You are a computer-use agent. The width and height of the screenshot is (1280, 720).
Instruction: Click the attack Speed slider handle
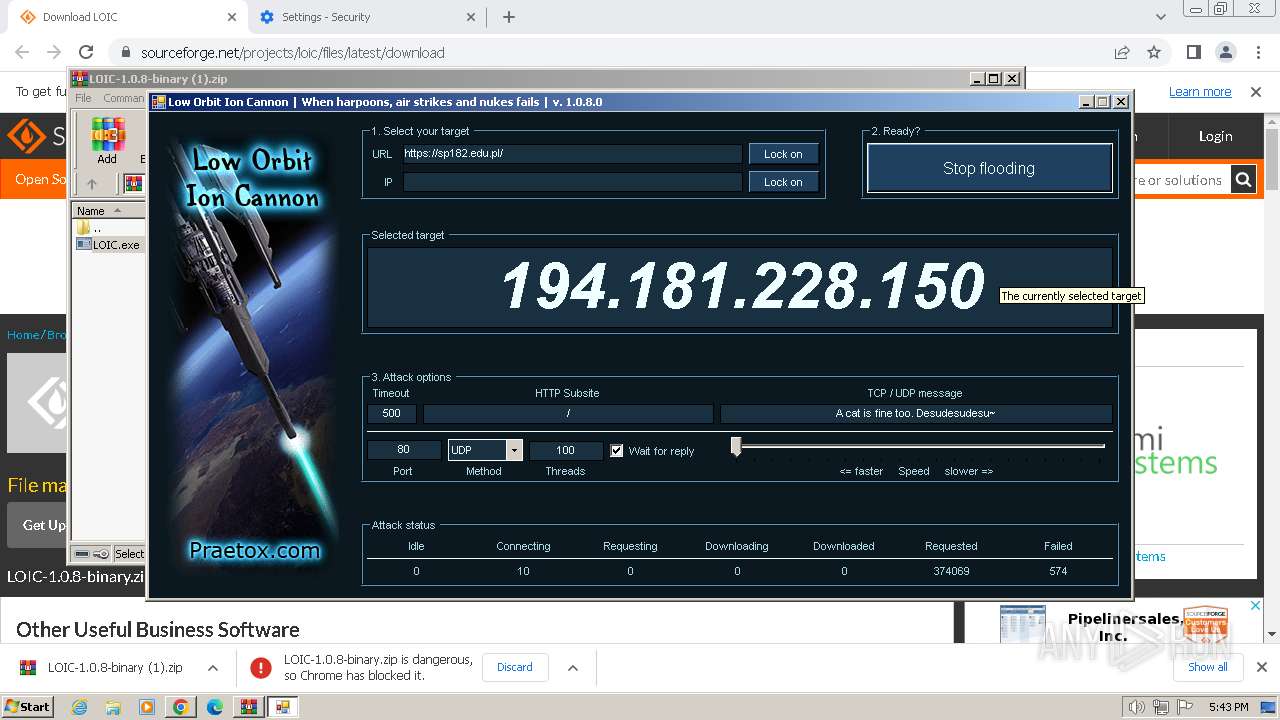(x=736, y=447)
